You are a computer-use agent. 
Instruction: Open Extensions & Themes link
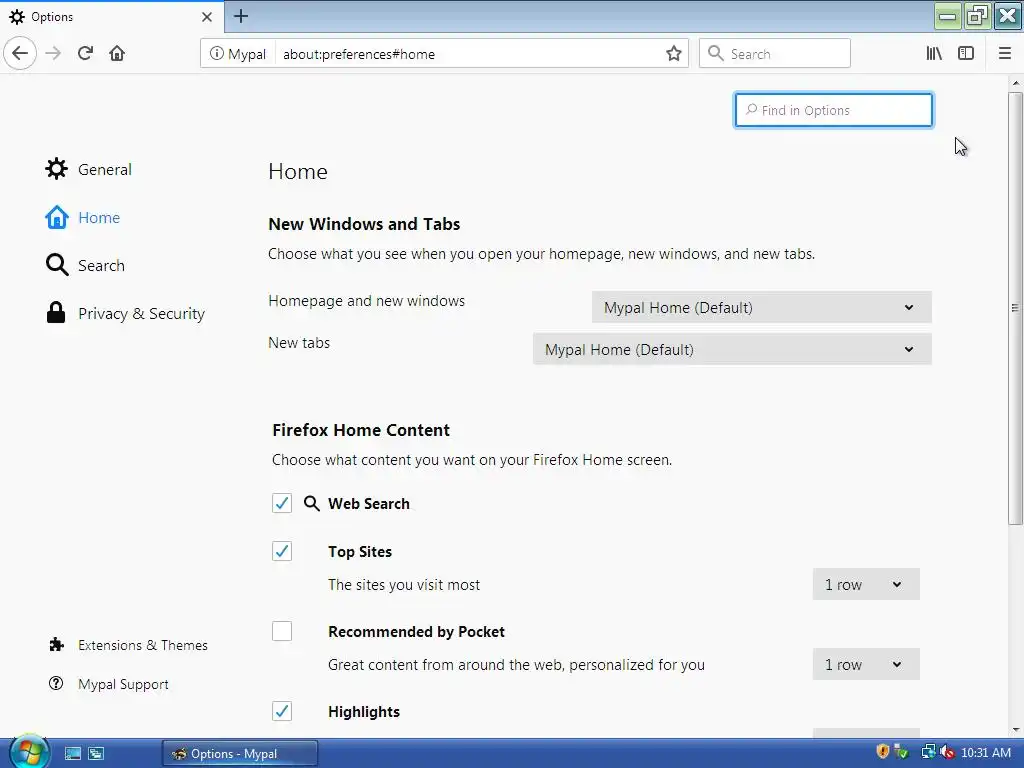[129, 645]
